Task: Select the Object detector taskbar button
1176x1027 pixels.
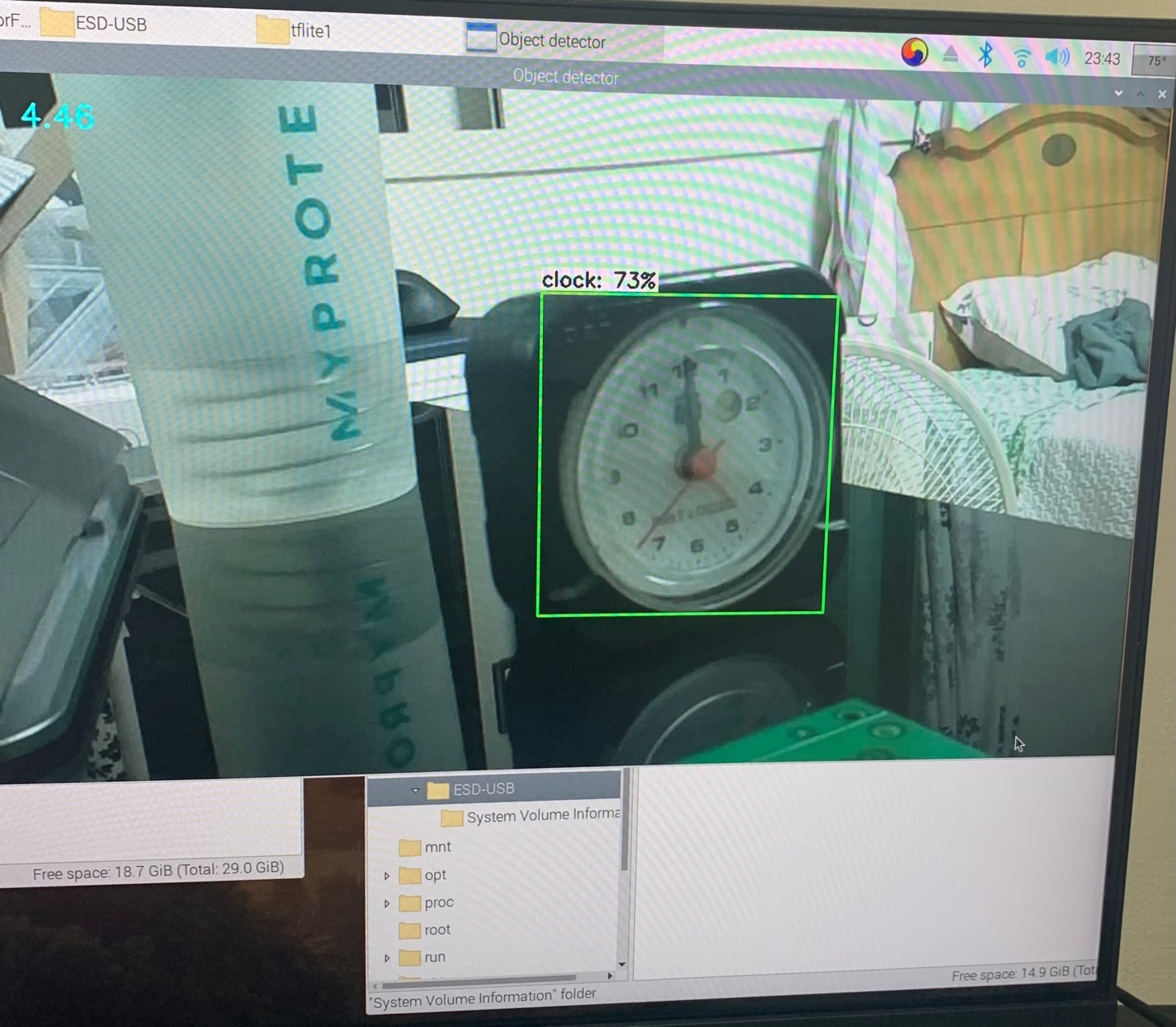Action: pos(563,40)
